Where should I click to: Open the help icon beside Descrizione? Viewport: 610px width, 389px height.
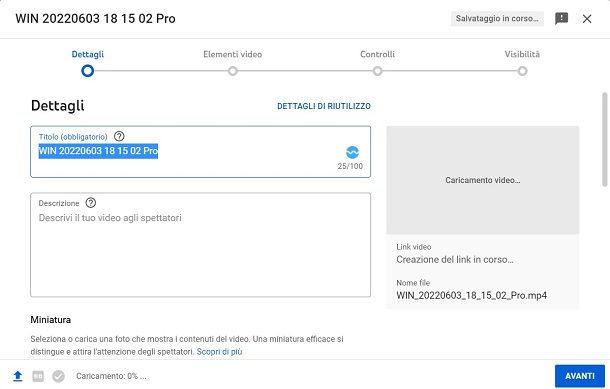coord(91,203)
